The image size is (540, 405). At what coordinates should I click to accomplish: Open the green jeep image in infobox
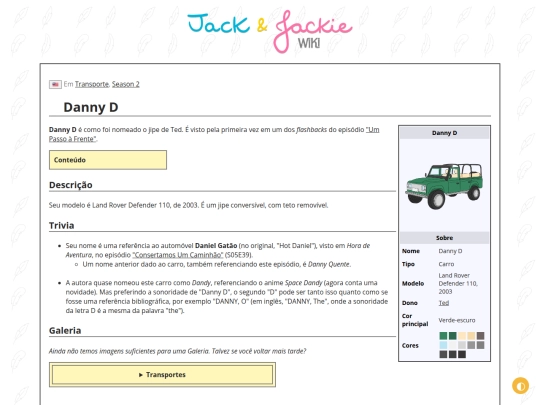point(444,186)
